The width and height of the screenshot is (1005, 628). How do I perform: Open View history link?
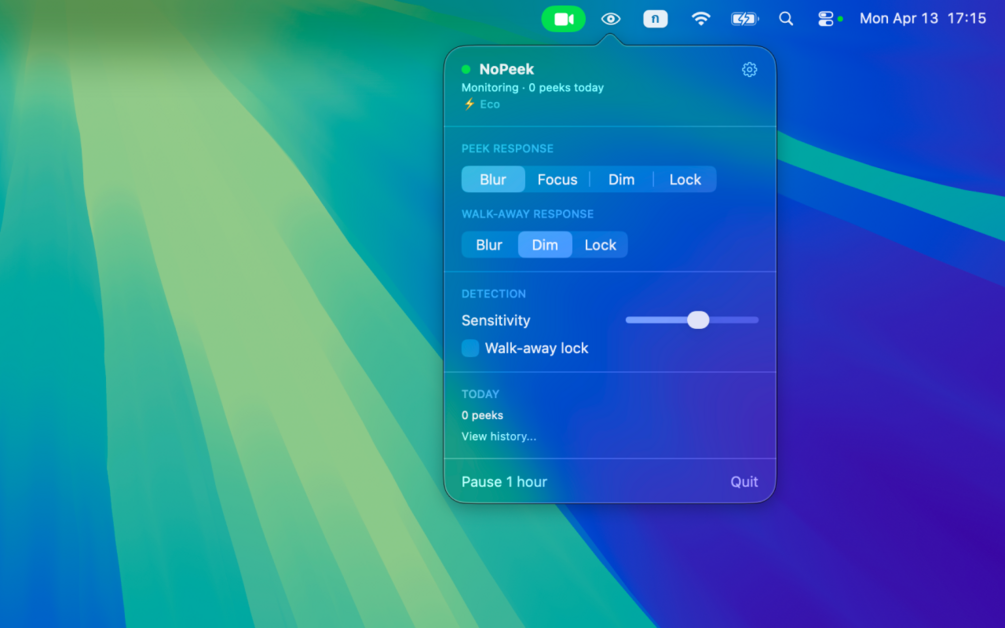(499, 436)
